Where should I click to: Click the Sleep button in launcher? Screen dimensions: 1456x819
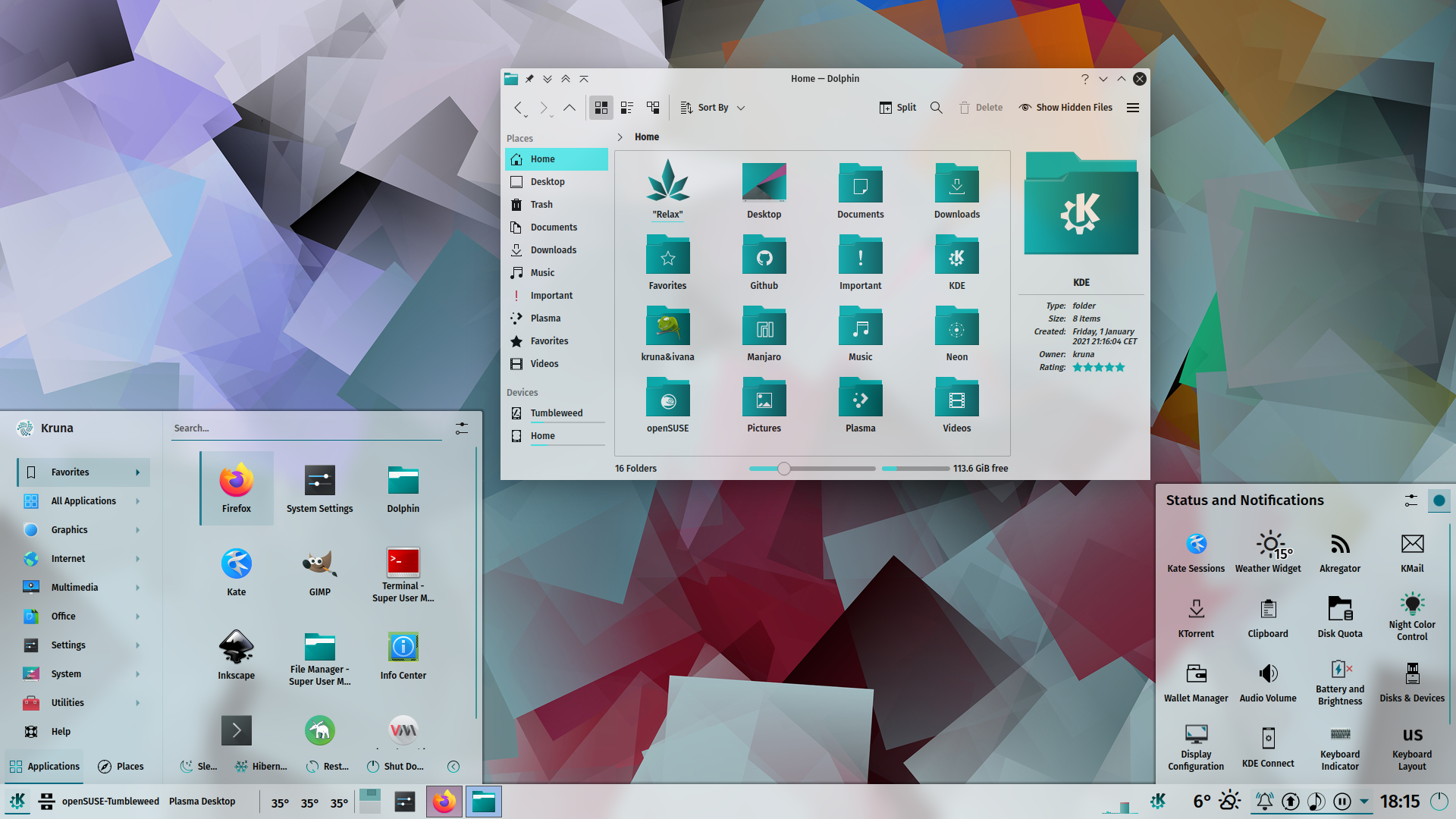tap(199, 767)
